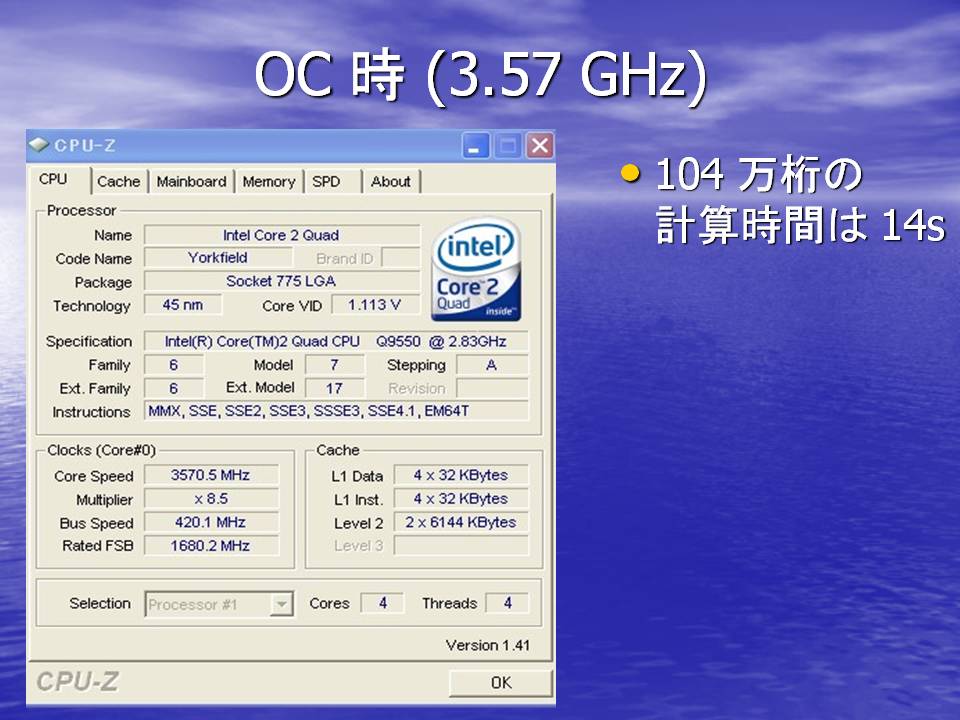Click the empty Revision field

click(x=492, y=388)
